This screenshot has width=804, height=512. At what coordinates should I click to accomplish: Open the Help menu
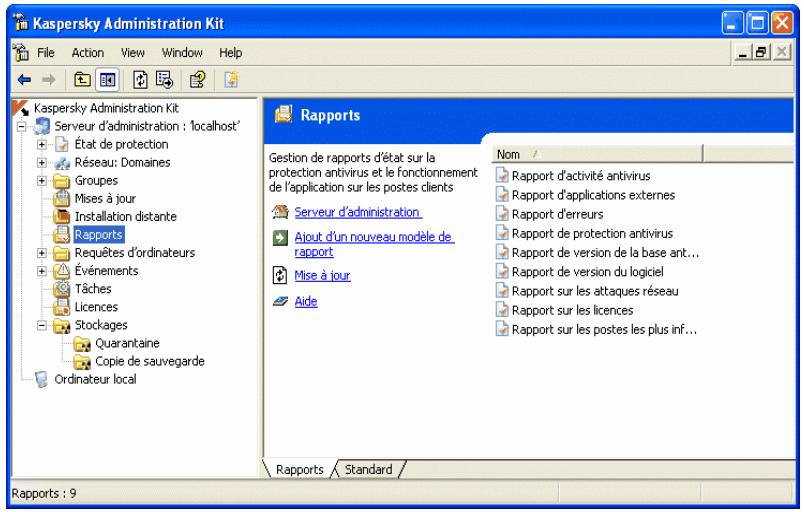click(x=231, y=53)
